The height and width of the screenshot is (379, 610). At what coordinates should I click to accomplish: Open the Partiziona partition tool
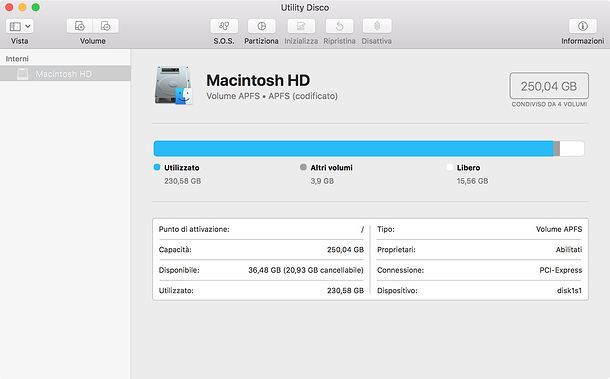(261, 26)
